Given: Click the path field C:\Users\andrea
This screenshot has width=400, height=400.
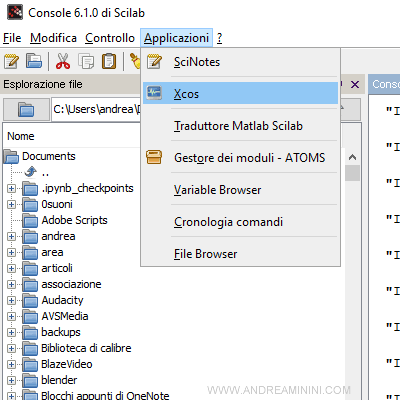Looking at the screenshot, I should (x=96, y=109).
